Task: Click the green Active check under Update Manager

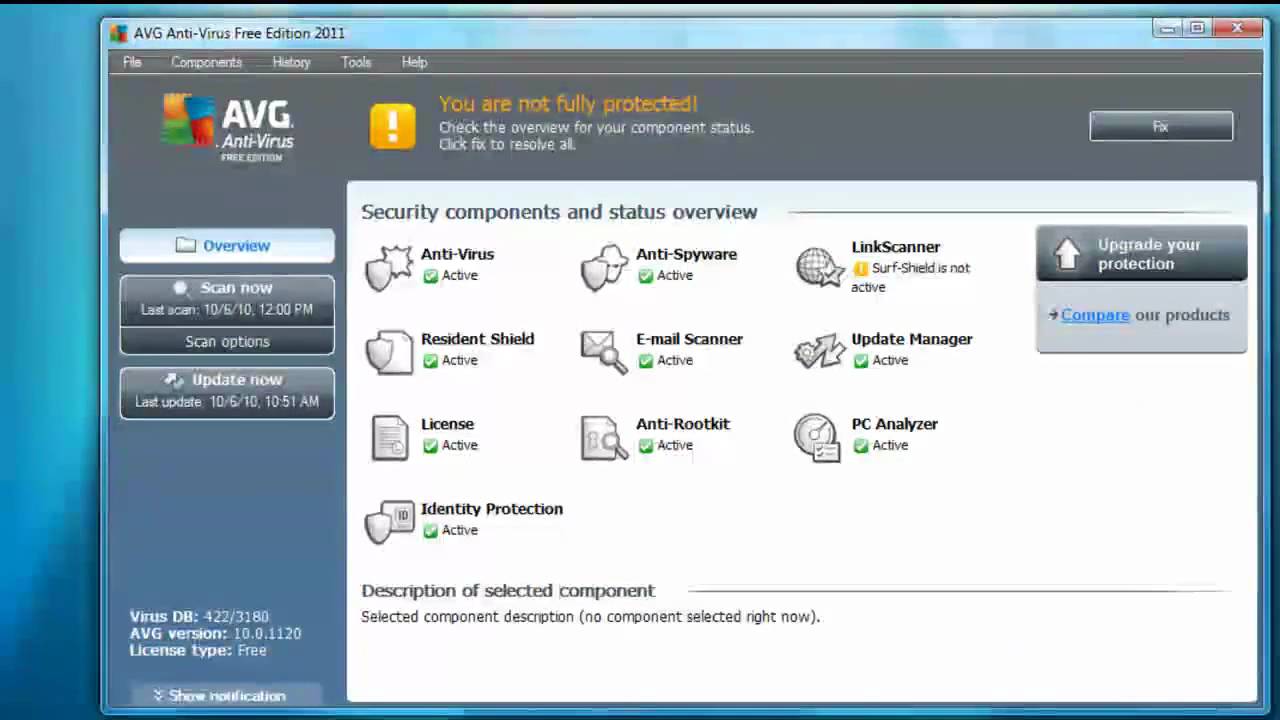Action: pyautogui.click(x=861, y=360)
